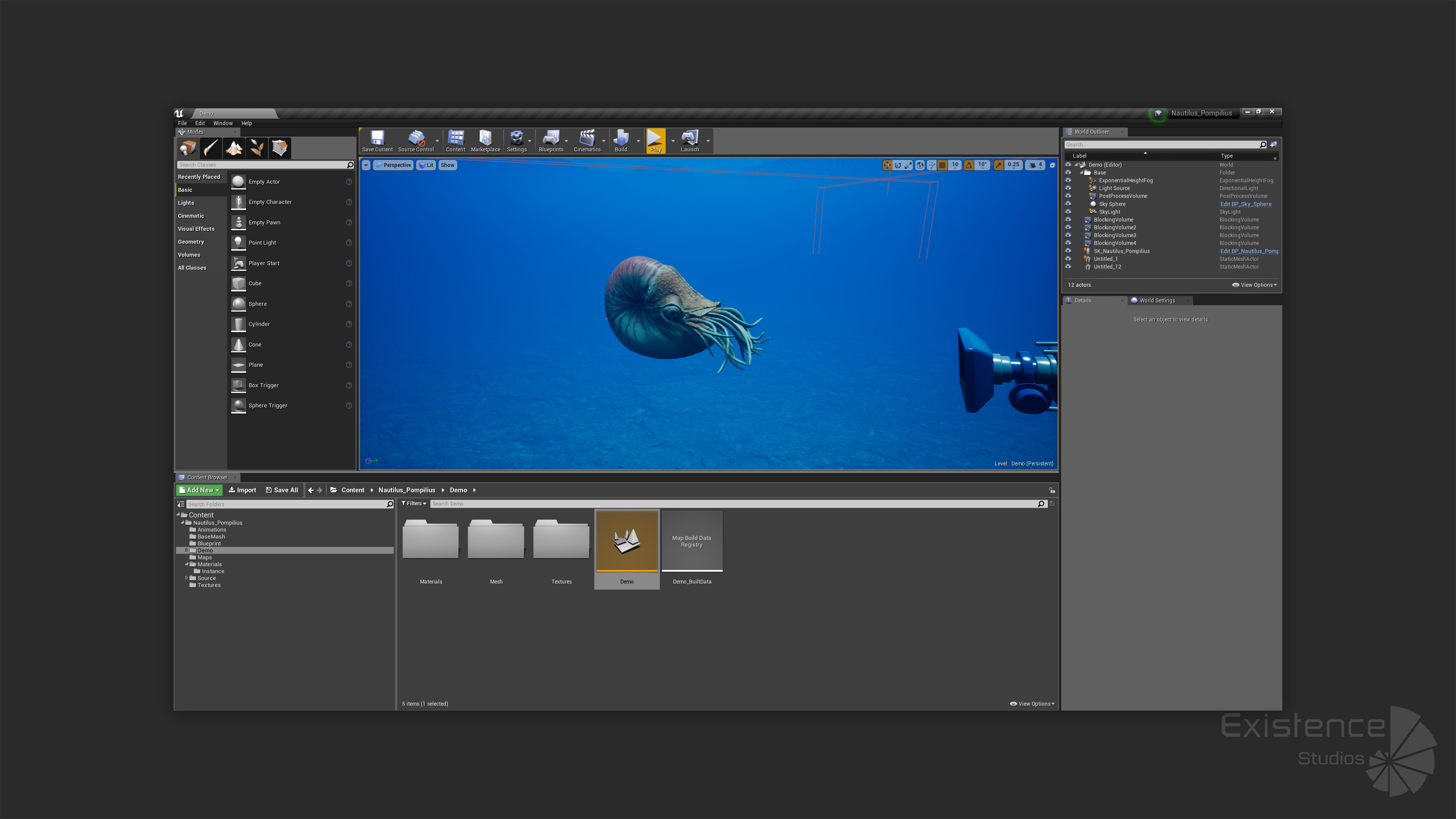Switch to the World Settings tab
This screenshot has height=819, width=1456.
(x=1156, y=301)
